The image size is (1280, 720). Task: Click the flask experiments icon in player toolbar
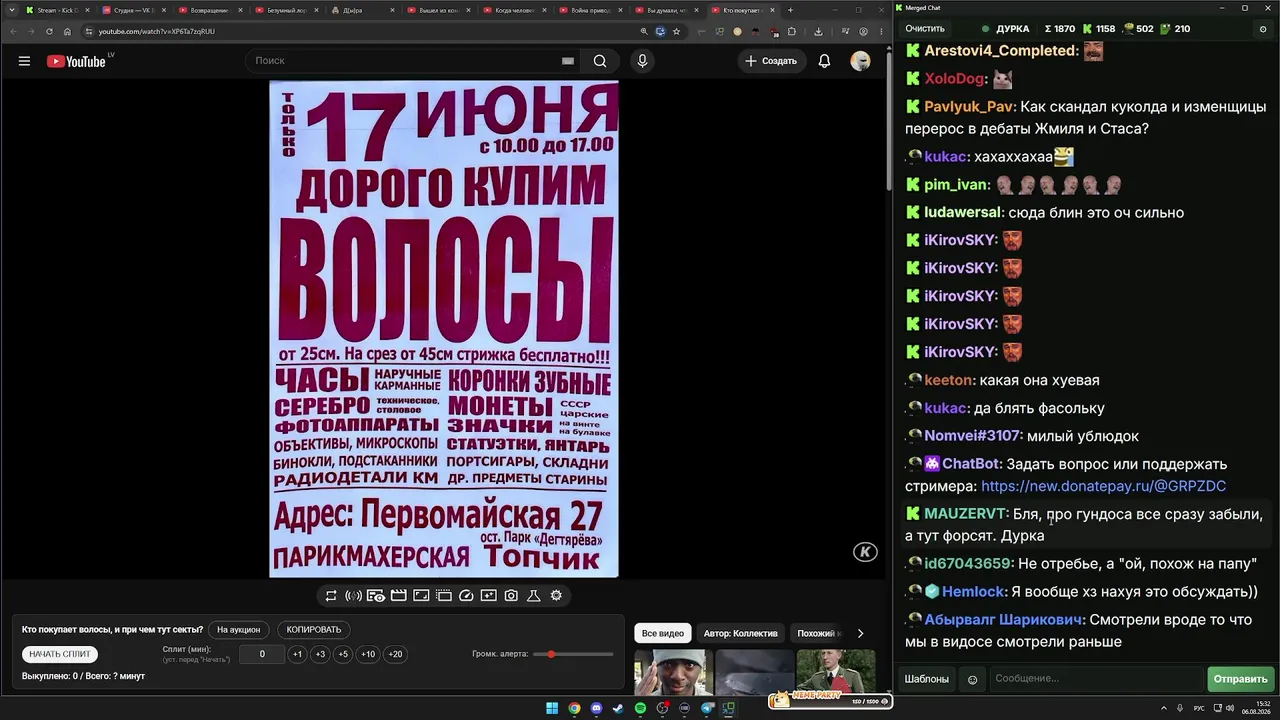534,595
